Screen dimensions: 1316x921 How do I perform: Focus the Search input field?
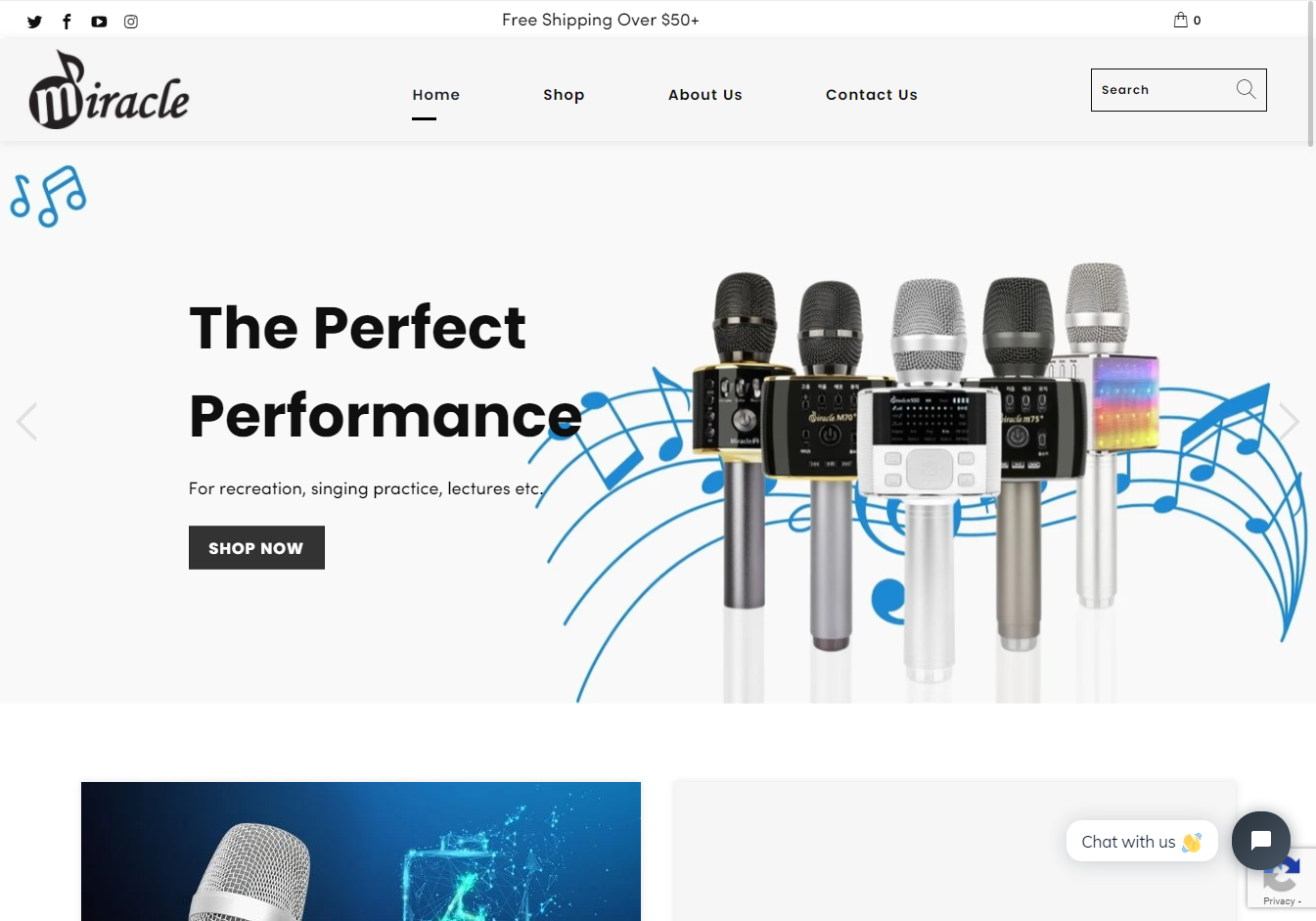point(1161,90)
